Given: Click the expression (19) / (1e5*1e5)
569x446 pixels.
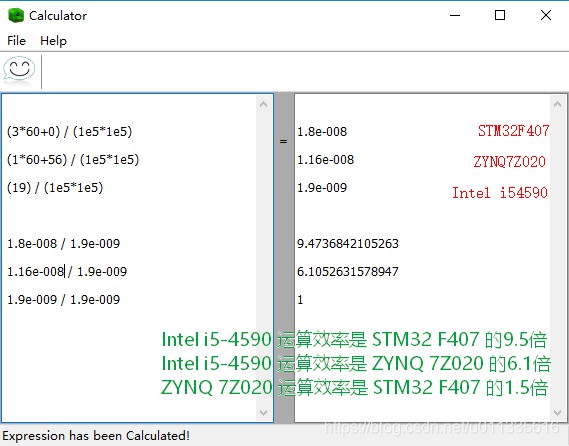Looking at the screenshot, I should click(x=55, y=187).
